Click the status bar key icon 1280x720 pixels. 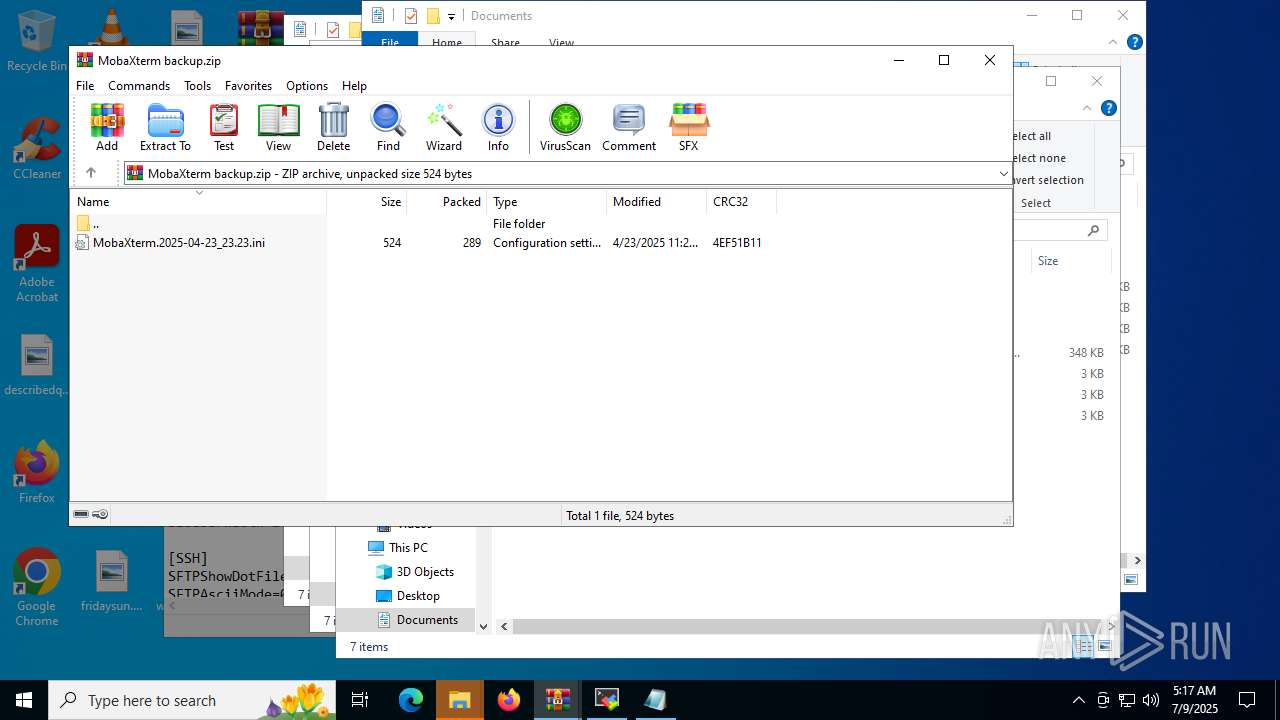[100, 514]
